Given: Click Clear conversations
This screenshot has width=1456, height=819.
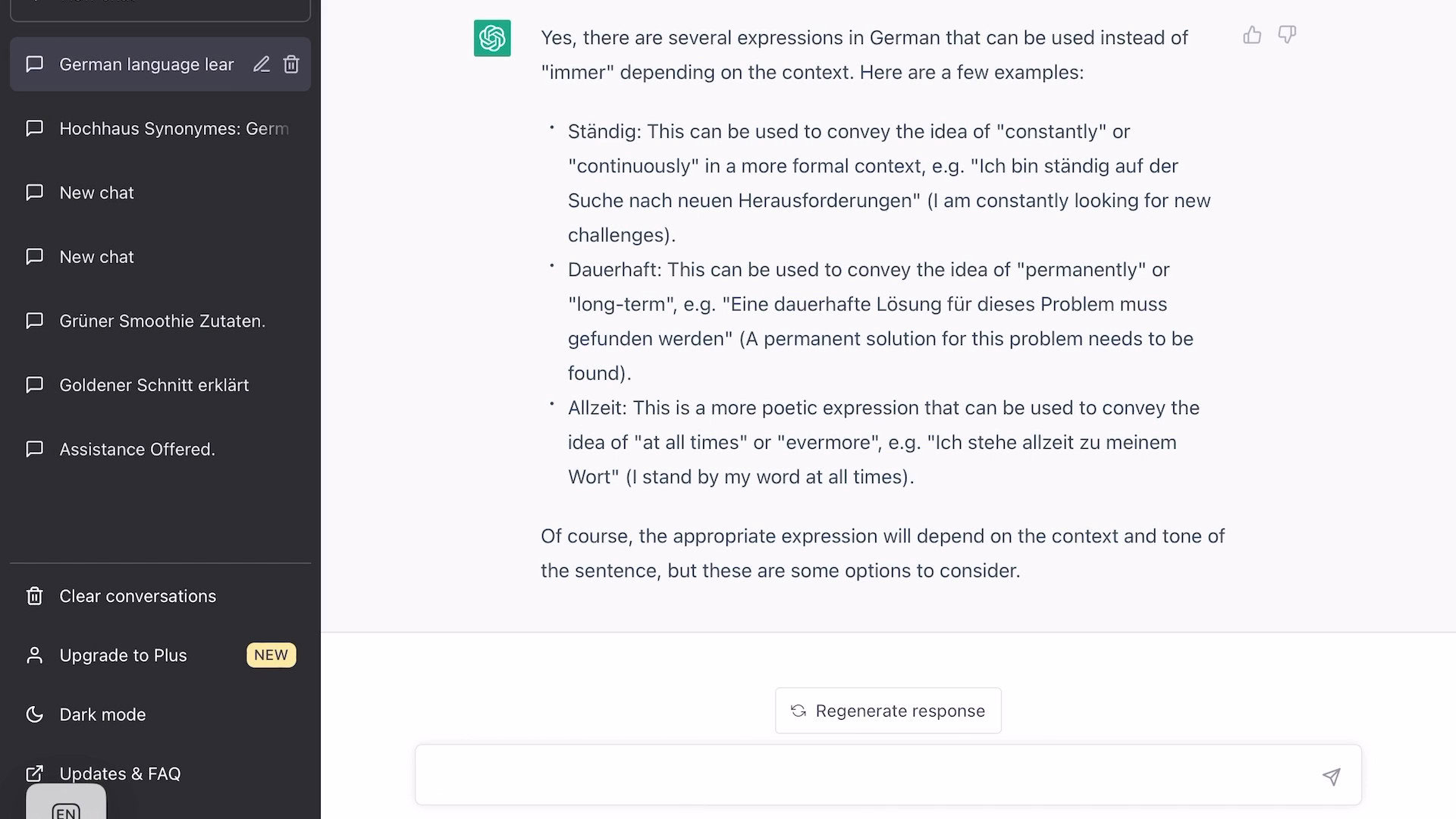Looking at the screenshot, I should 137,596.
